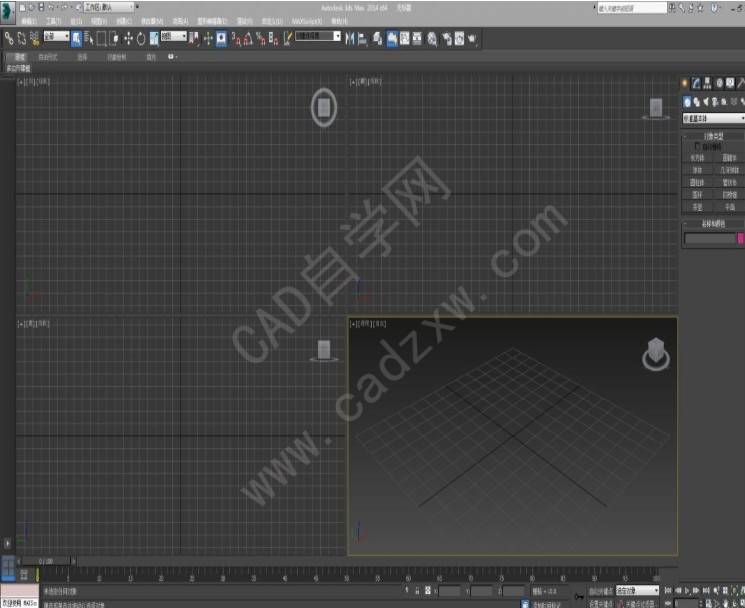Open the Select by Name dialog icon
Viewport: 745px width, 608px height.
[x=89, y=39]
